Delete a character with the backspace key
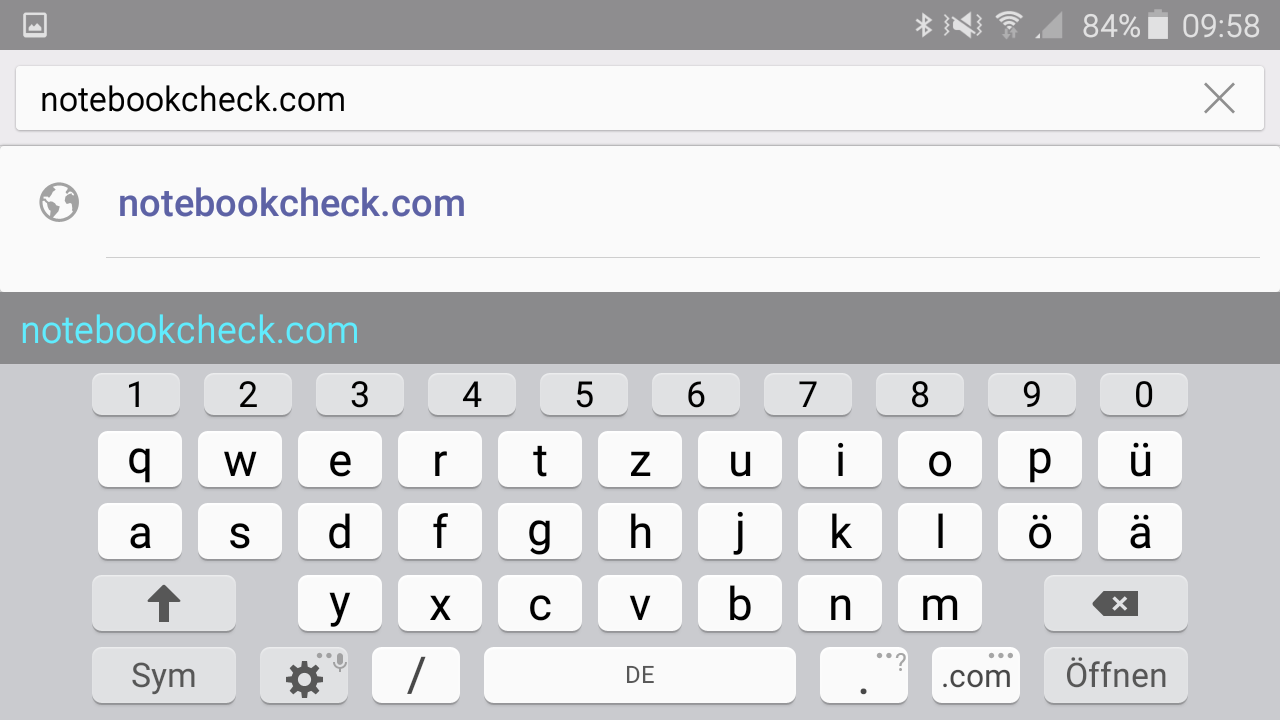This screenshot has height=720, width=1280. 1115,603
